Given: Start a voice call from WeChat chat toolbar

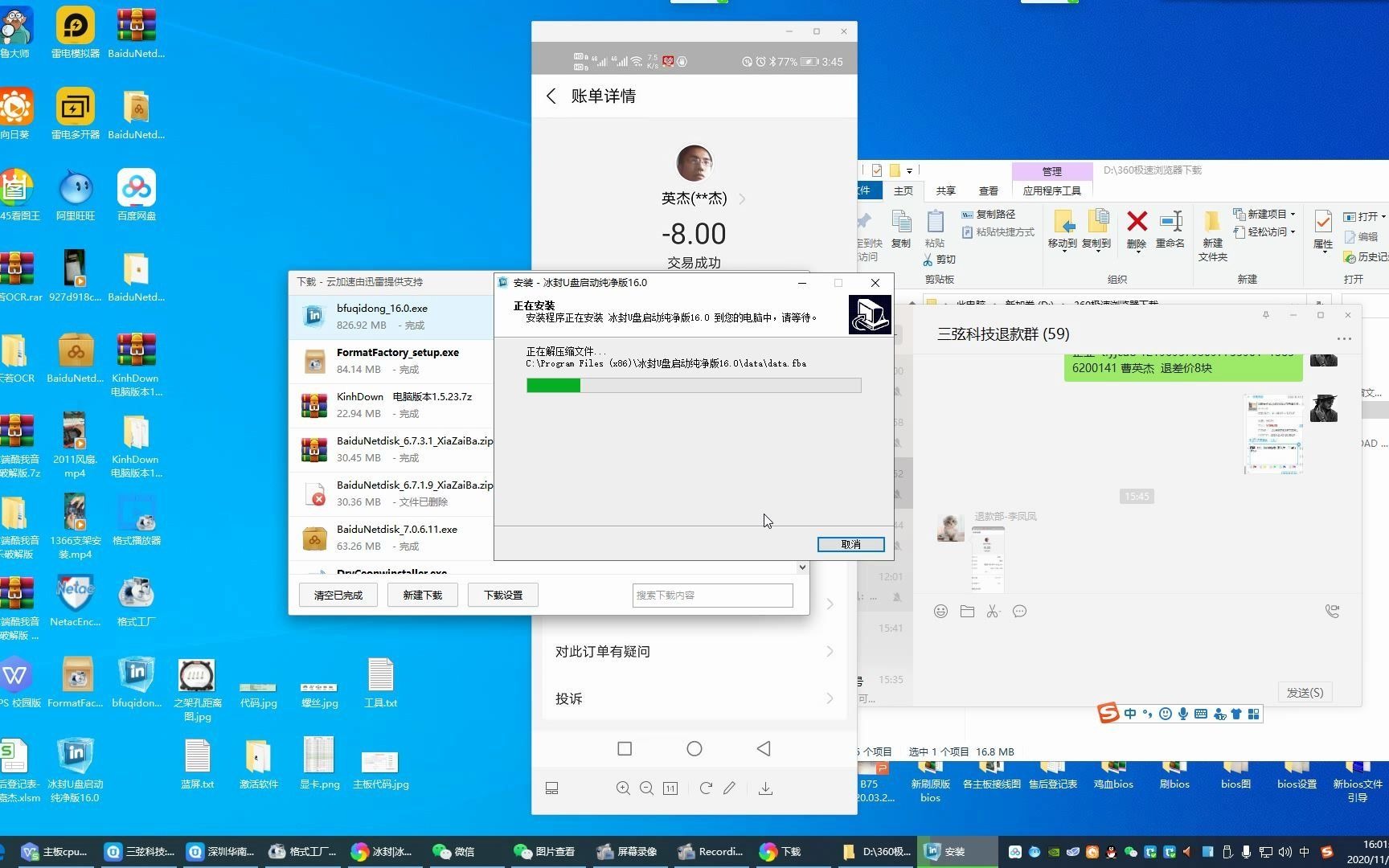Looking at the screenshot, I should (x=1334, y=612).
